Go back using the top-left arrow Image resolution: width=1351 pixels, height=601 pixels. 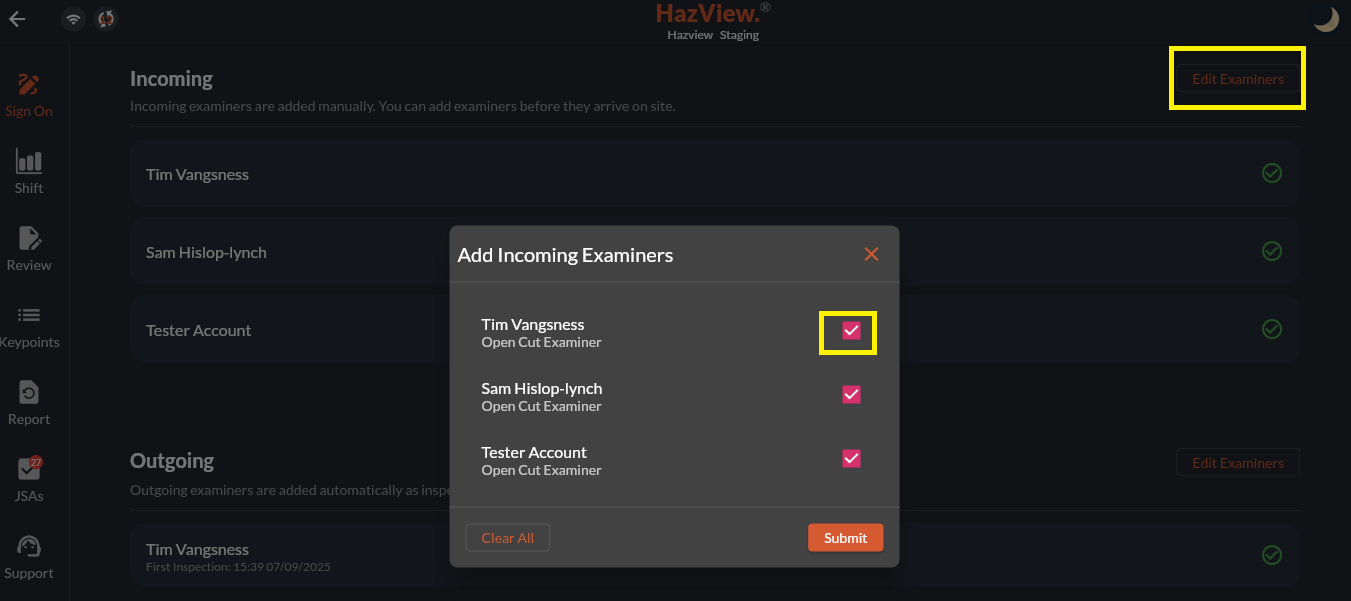[17, 18]
